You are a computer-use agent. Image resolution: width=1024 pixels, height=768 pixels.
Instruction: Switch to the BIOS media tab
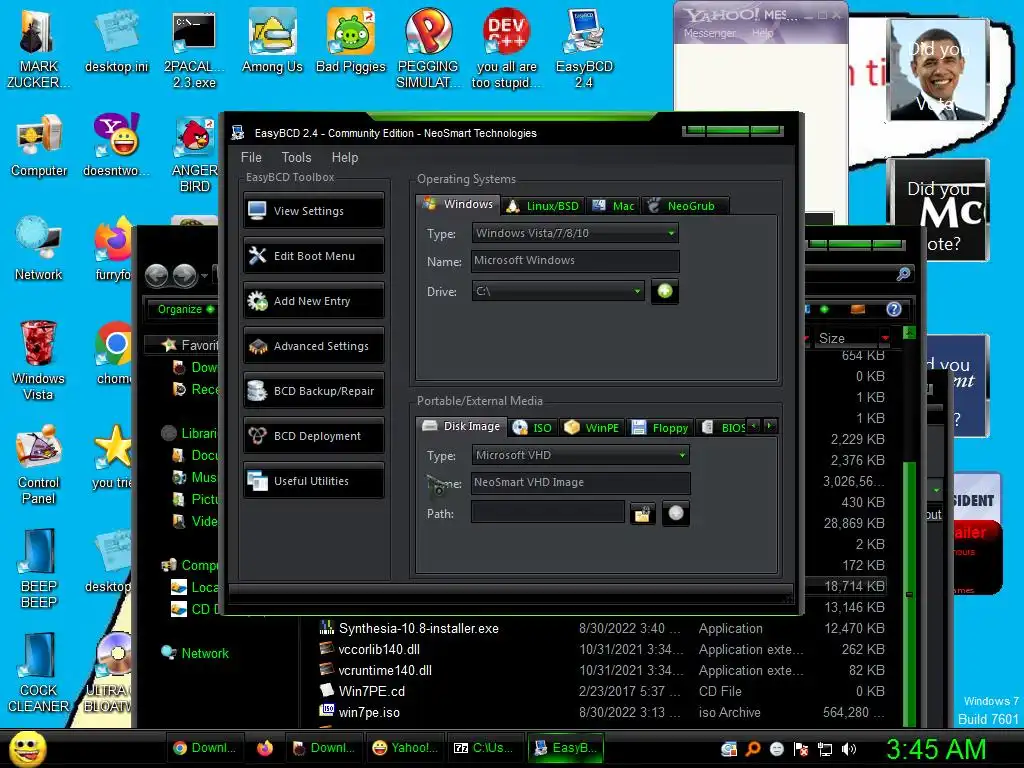coord(722,428)
